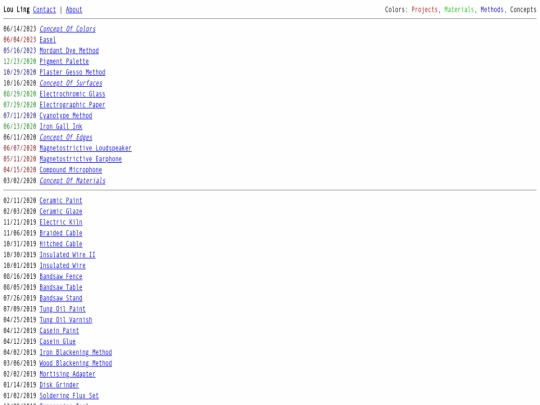Open Ceramic Glaze link
This screenshot has height=405, width=540.
pyautogui.click(x=61, y=211)
